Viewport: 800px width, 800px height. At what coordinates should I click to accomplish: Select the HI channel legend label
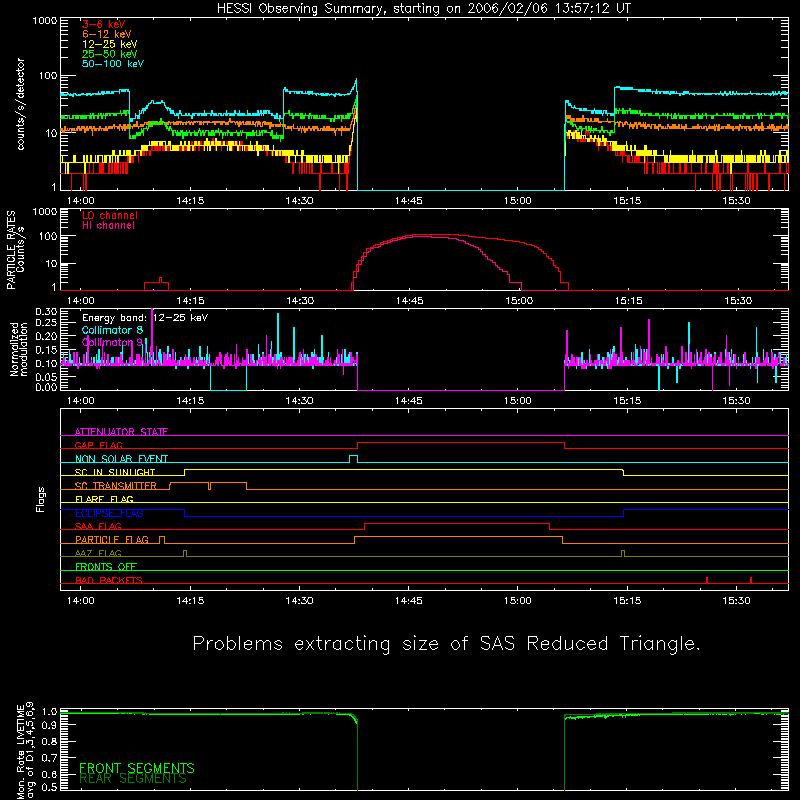(108, 225)
